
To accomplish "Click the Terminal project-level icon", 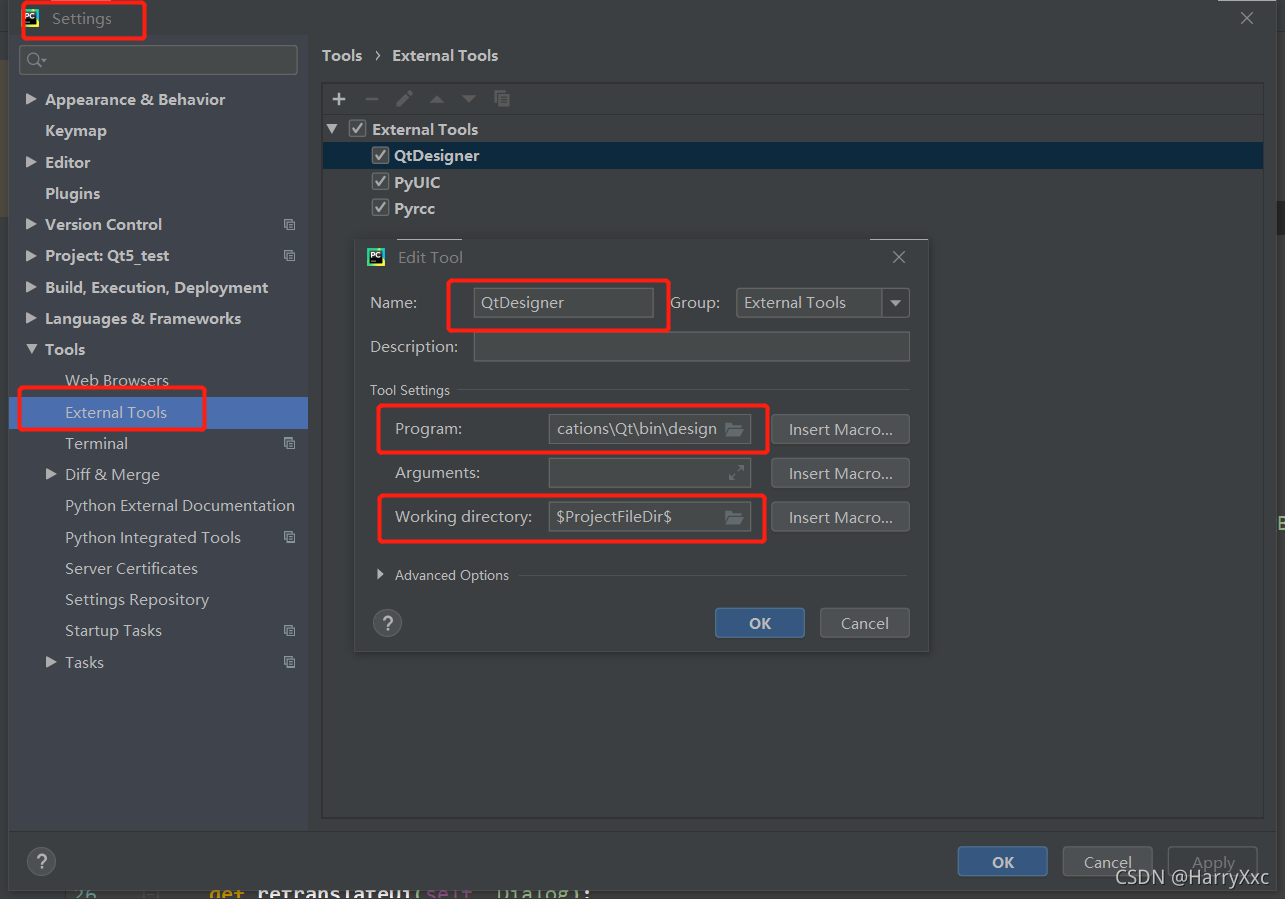I will [x=289, y=443].
